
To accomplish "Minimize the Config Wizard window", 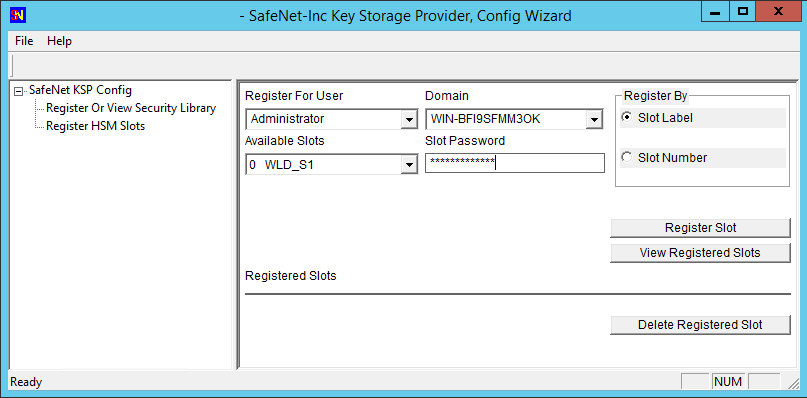I will [x=715, y=11].
